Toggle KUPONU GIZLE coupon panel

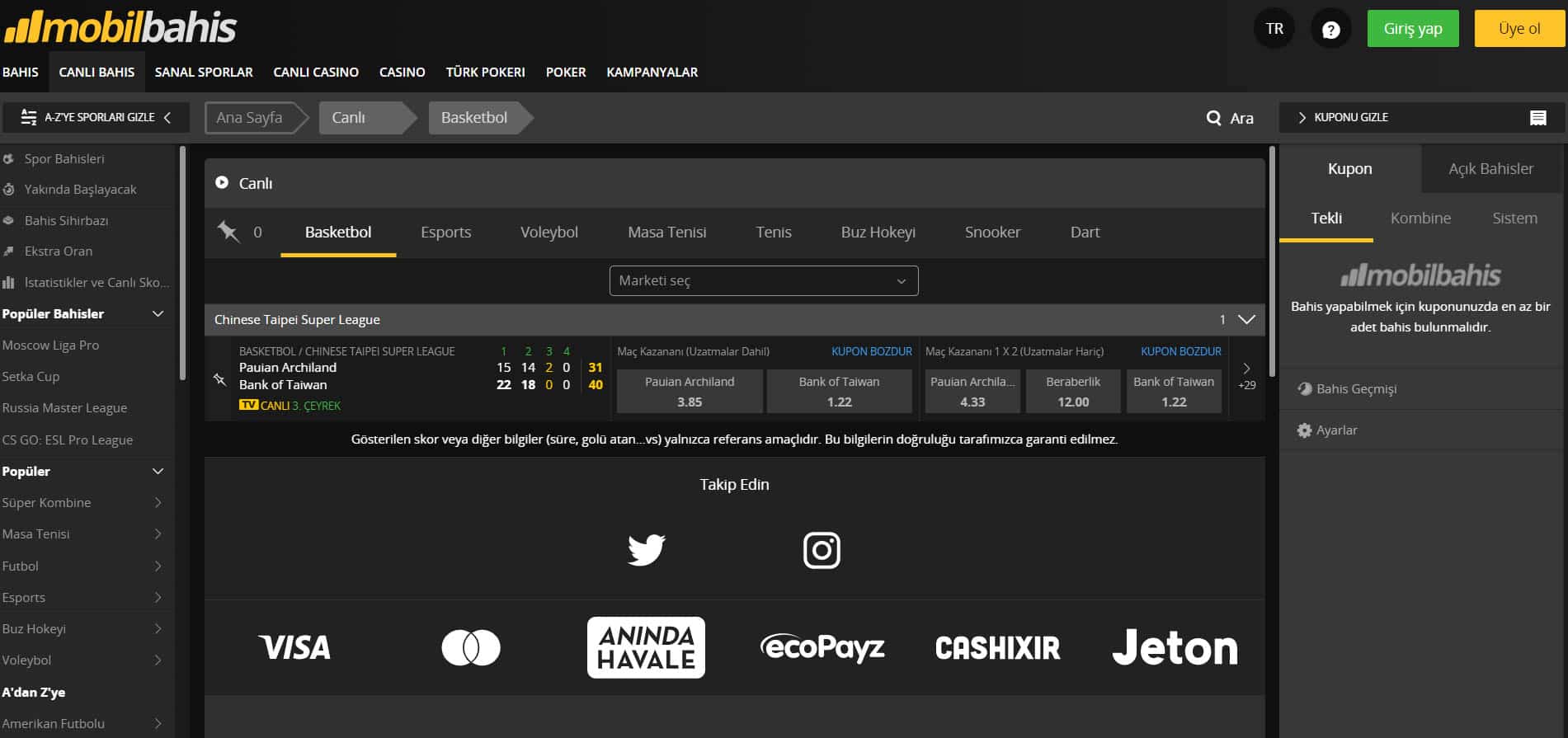[x=1421, y=117]
